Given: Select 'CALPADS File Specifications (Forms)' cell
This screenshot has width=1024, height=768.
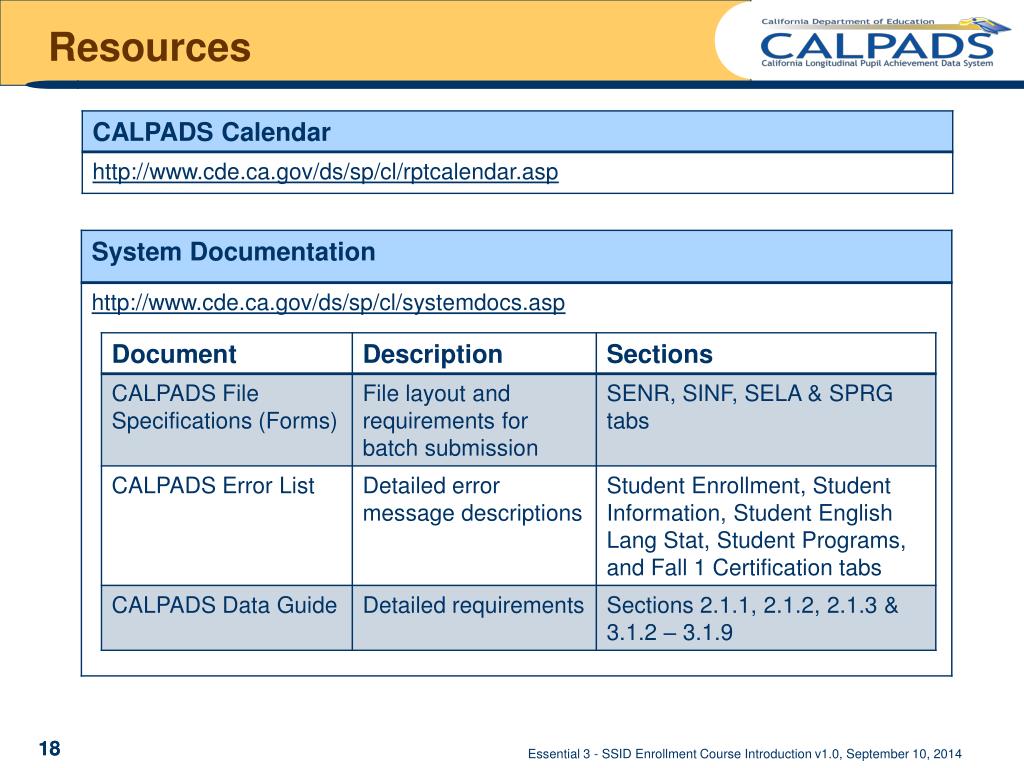Looking at the screenshot, I should coord(227,420).
